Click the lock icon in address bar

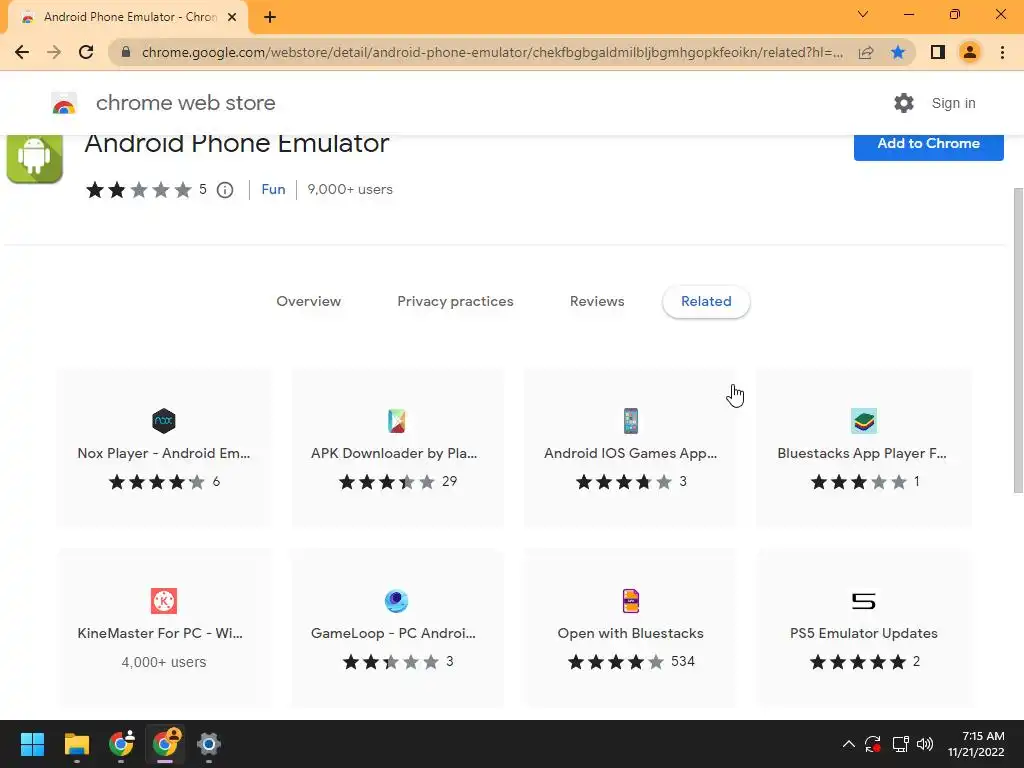coord(126,52)
